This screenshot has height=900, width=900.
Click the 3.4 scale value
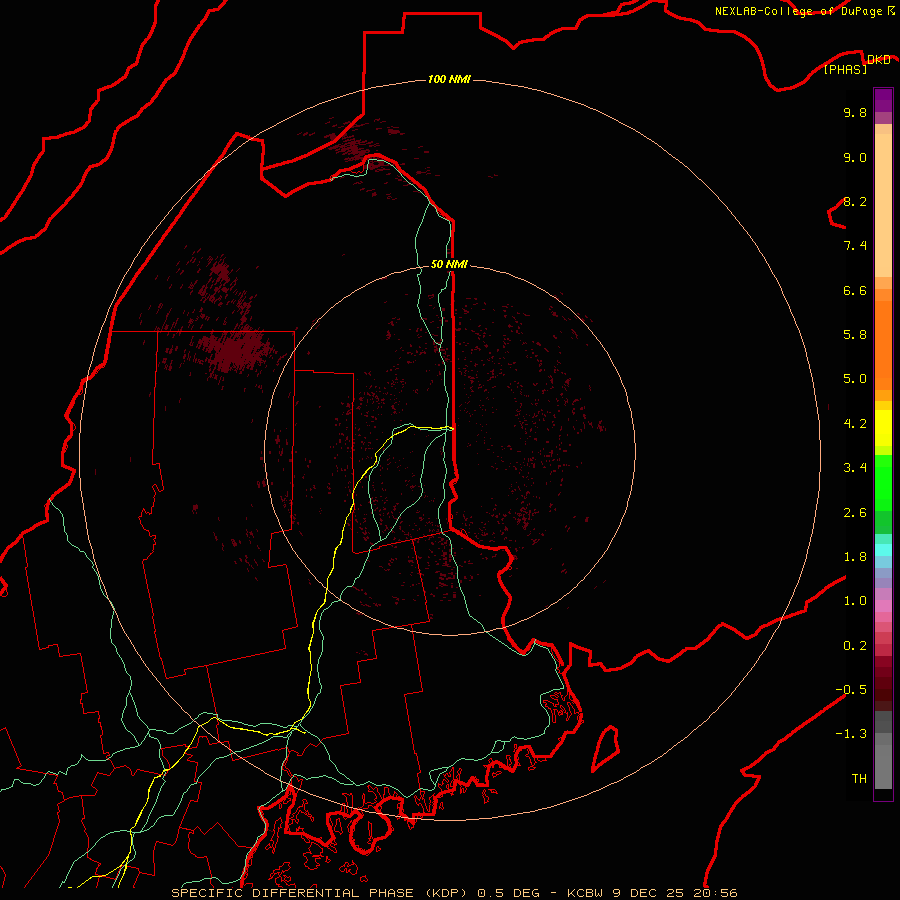855,468
